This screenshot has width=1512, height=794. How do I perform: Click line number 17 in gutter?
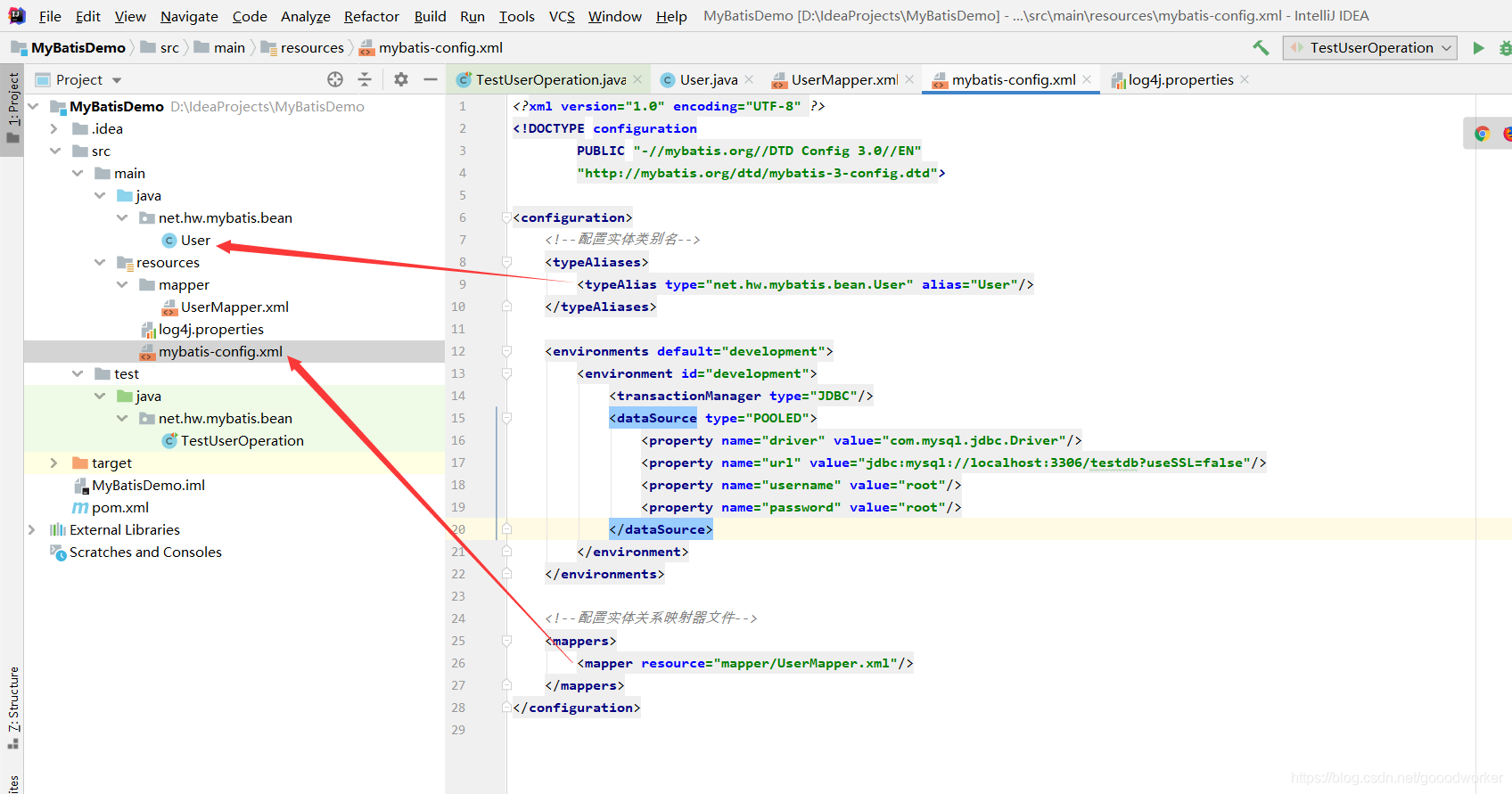[458, 462]
